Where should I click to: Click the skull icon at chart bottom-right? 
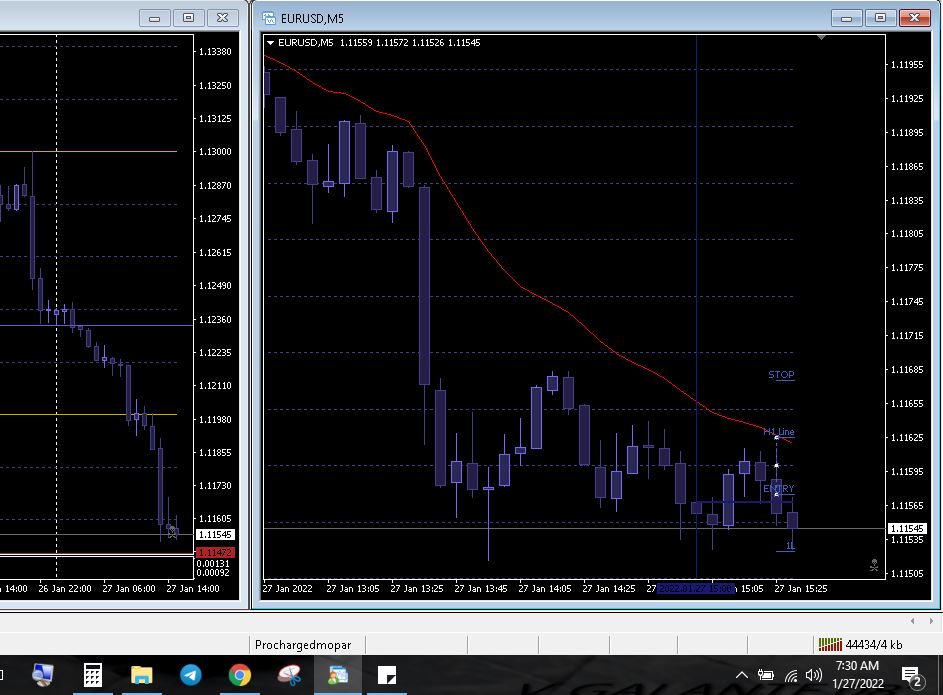pyautogui.click(x=874, y=565)
